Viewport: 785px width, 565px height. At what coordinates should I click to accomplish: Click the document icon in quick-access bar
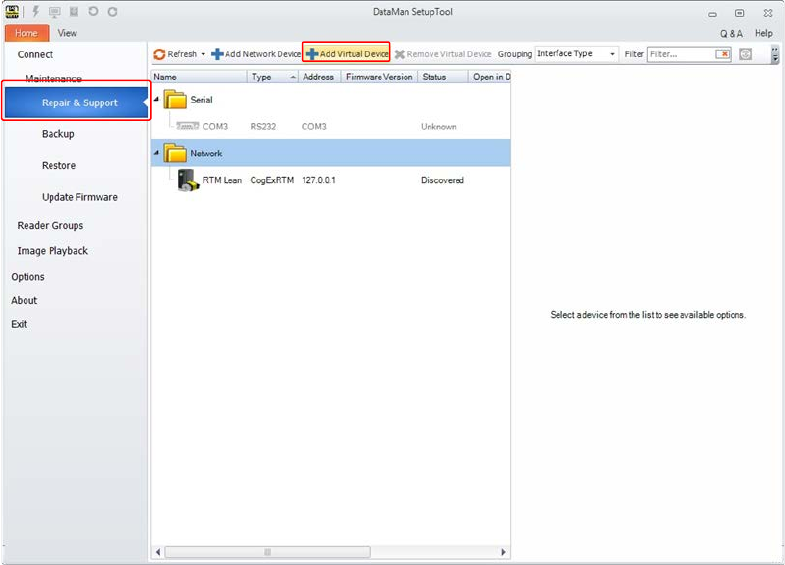(x=74, y=12)
